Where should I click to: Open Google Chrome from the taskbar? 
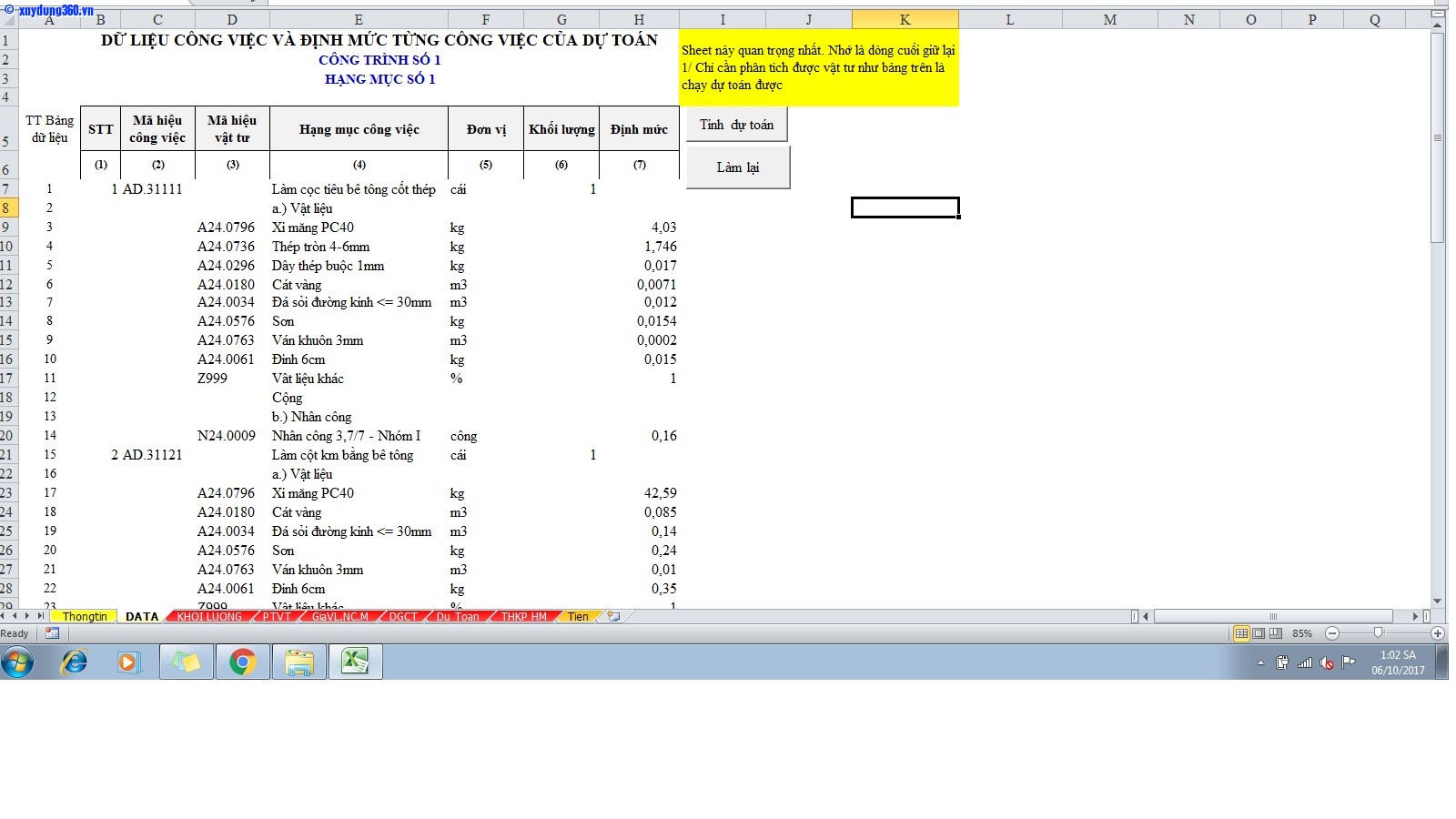pyautogui.click(x=242, y=662)
